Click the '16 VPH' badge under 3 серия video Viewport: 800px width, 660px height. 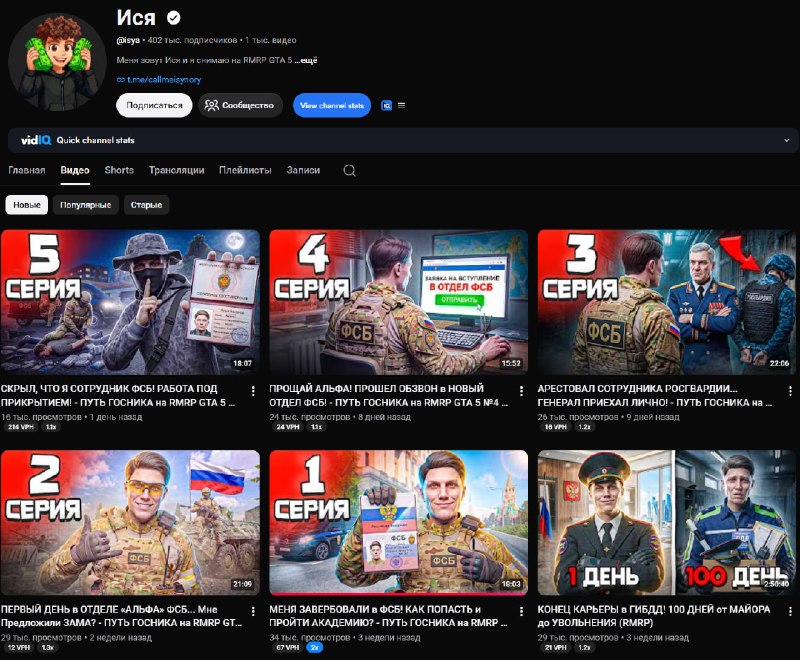click(556, 427)
